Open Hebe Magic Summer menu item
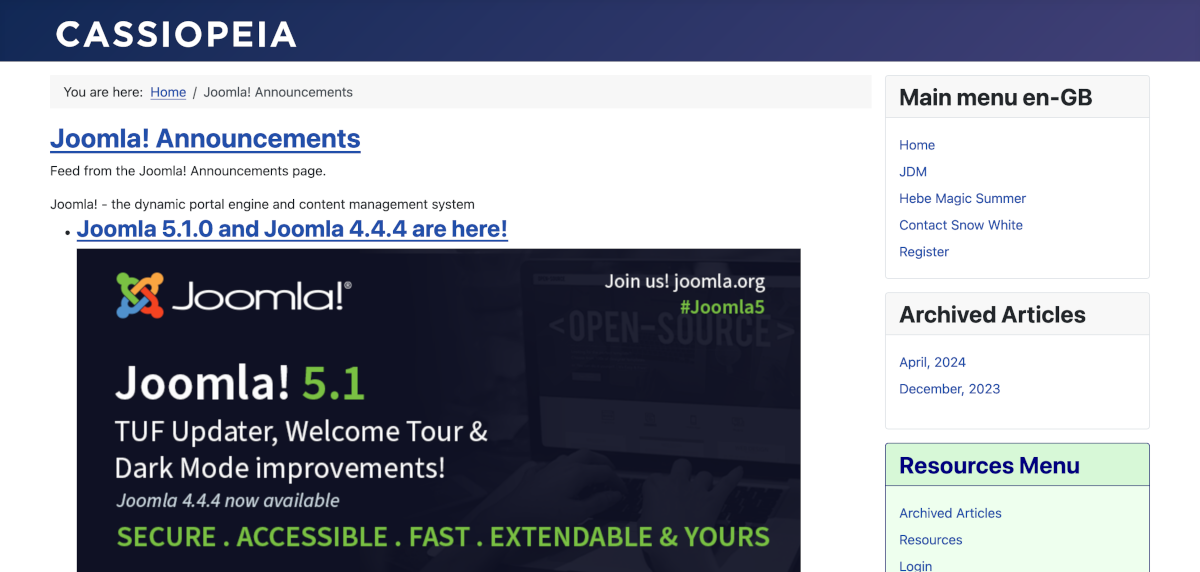 [x=962, y=198]
